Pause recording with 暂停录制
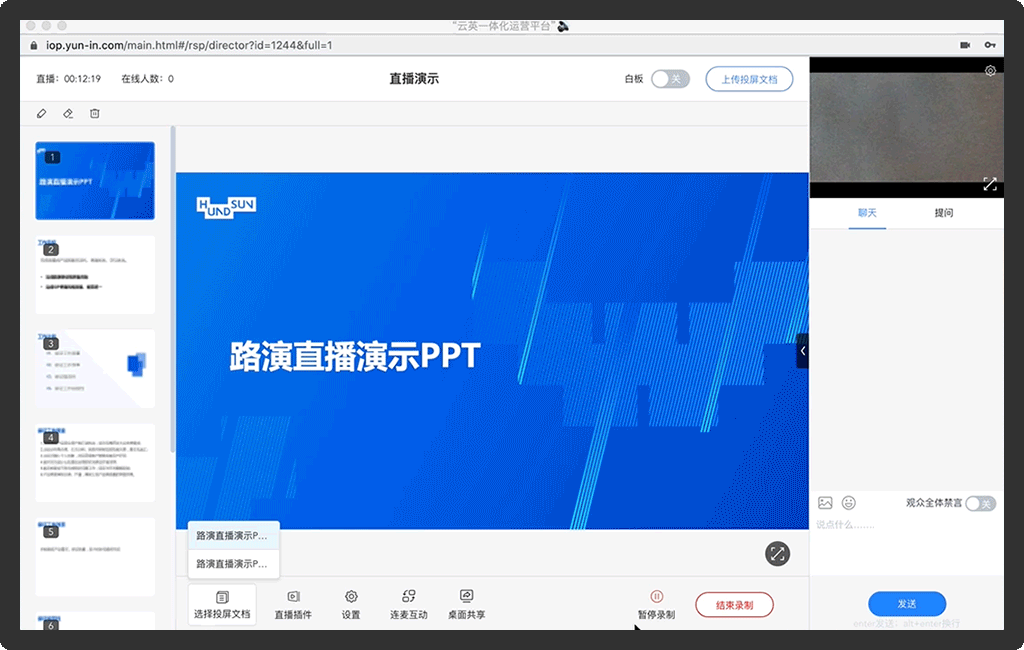Image resolution: width=1024 pixels, height=650 pixels. click(x=656, y=604)
